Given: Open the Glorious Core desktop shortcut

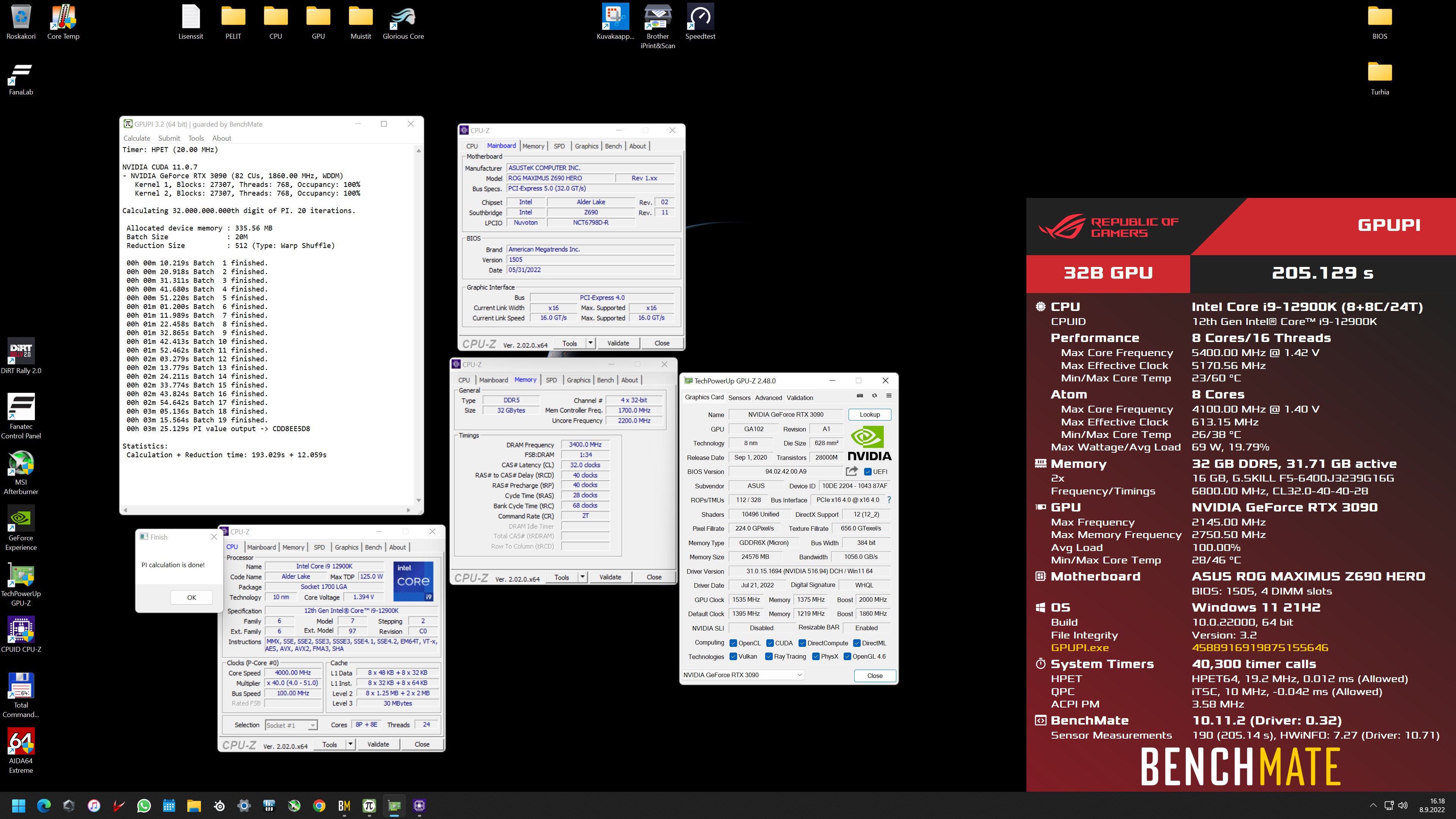Looking at the screenshot, I should coord(403,23).
